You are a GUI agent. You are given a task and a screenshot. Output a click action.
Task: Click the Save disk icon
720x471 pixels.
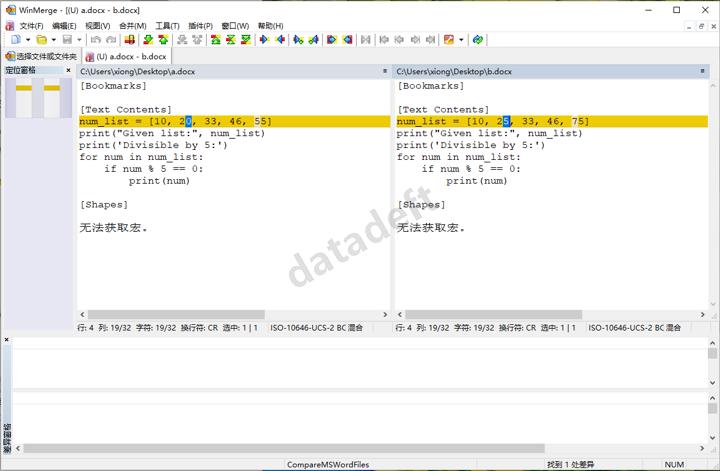pos(68,40)
